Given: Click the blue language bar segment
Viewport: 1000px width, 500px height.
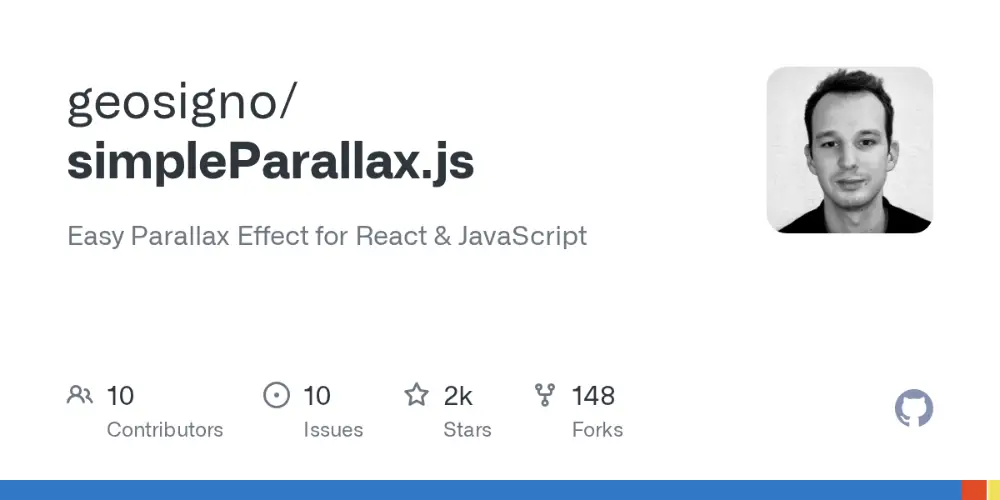Looking at the screenshot, I should click(481, 490).
